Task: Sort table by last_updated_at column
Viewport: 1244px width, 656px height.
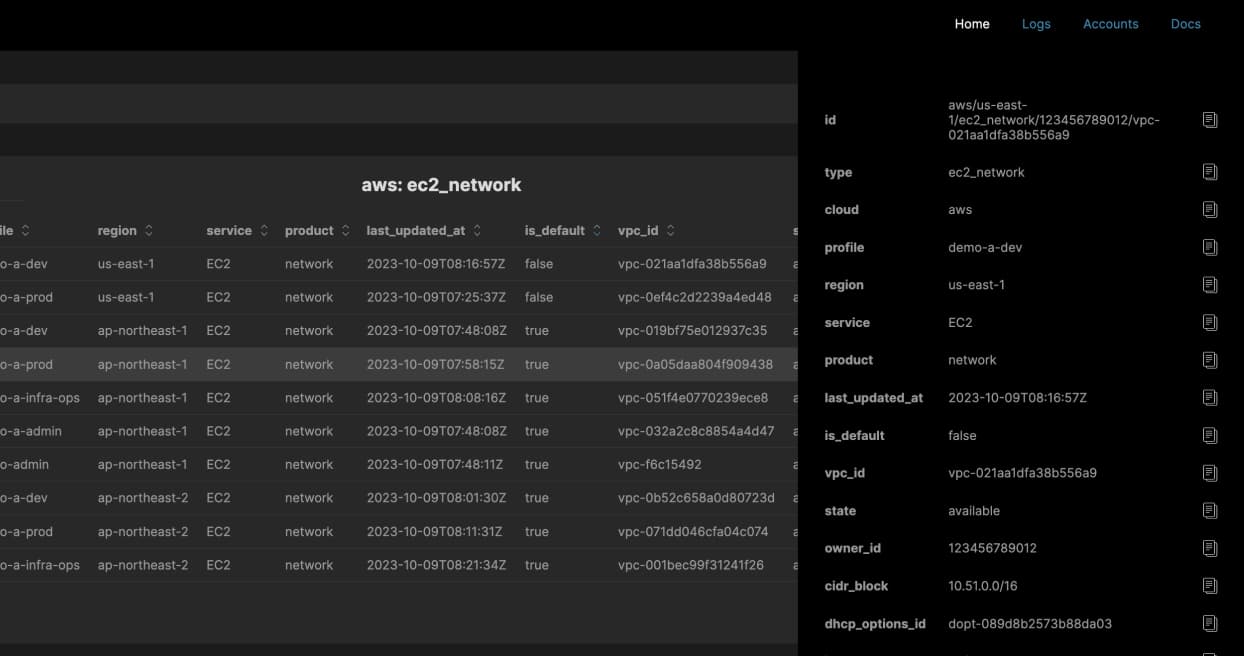Action: 477,230
